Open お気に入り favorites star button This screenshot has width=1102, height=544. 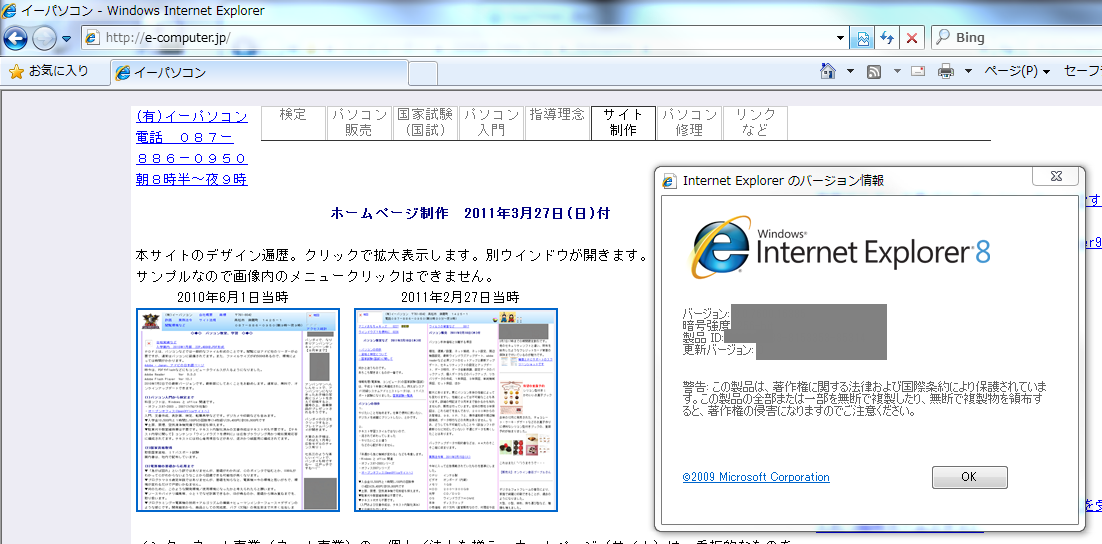pyautogui.click(x=48, y=71)
